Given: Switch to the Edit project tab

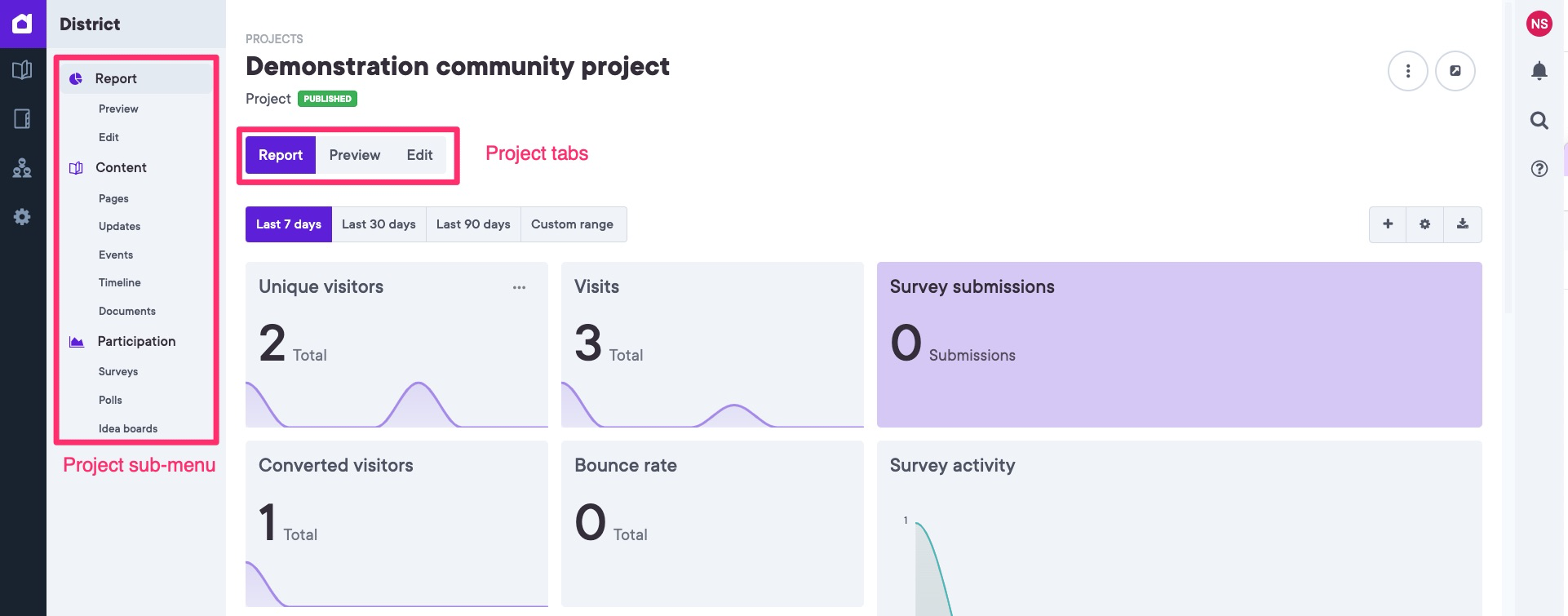Looking at the screenshot, I should 419,155.
